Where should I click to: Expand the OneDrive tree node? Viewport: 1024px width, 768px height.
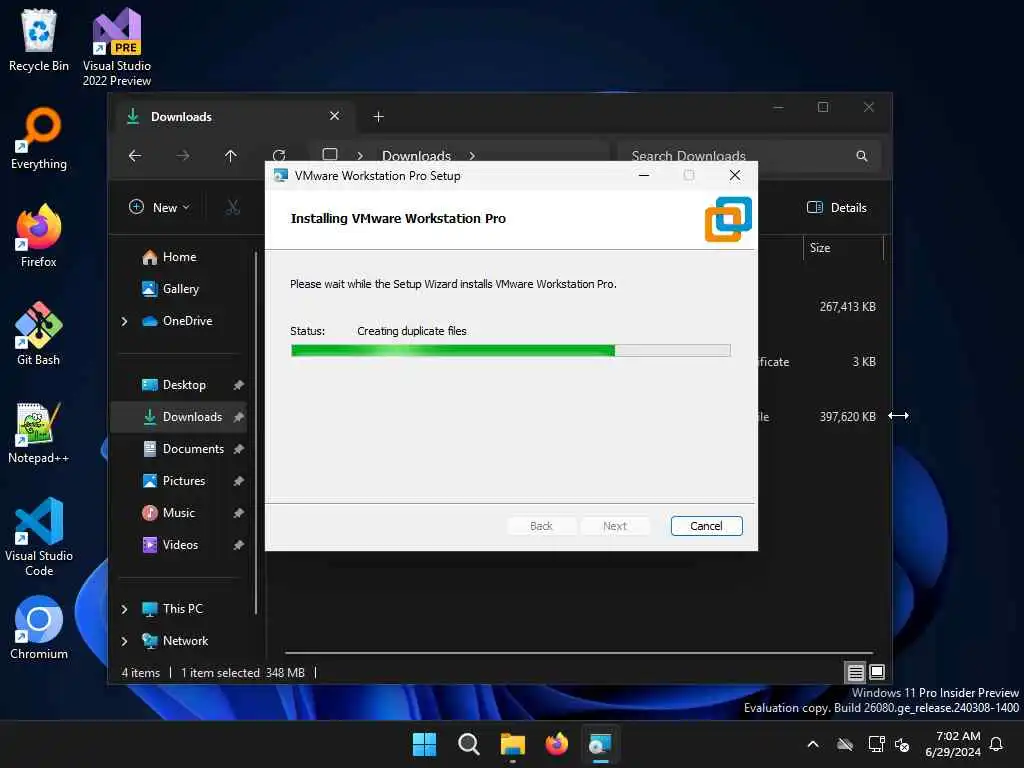click(x=124, y=321)
